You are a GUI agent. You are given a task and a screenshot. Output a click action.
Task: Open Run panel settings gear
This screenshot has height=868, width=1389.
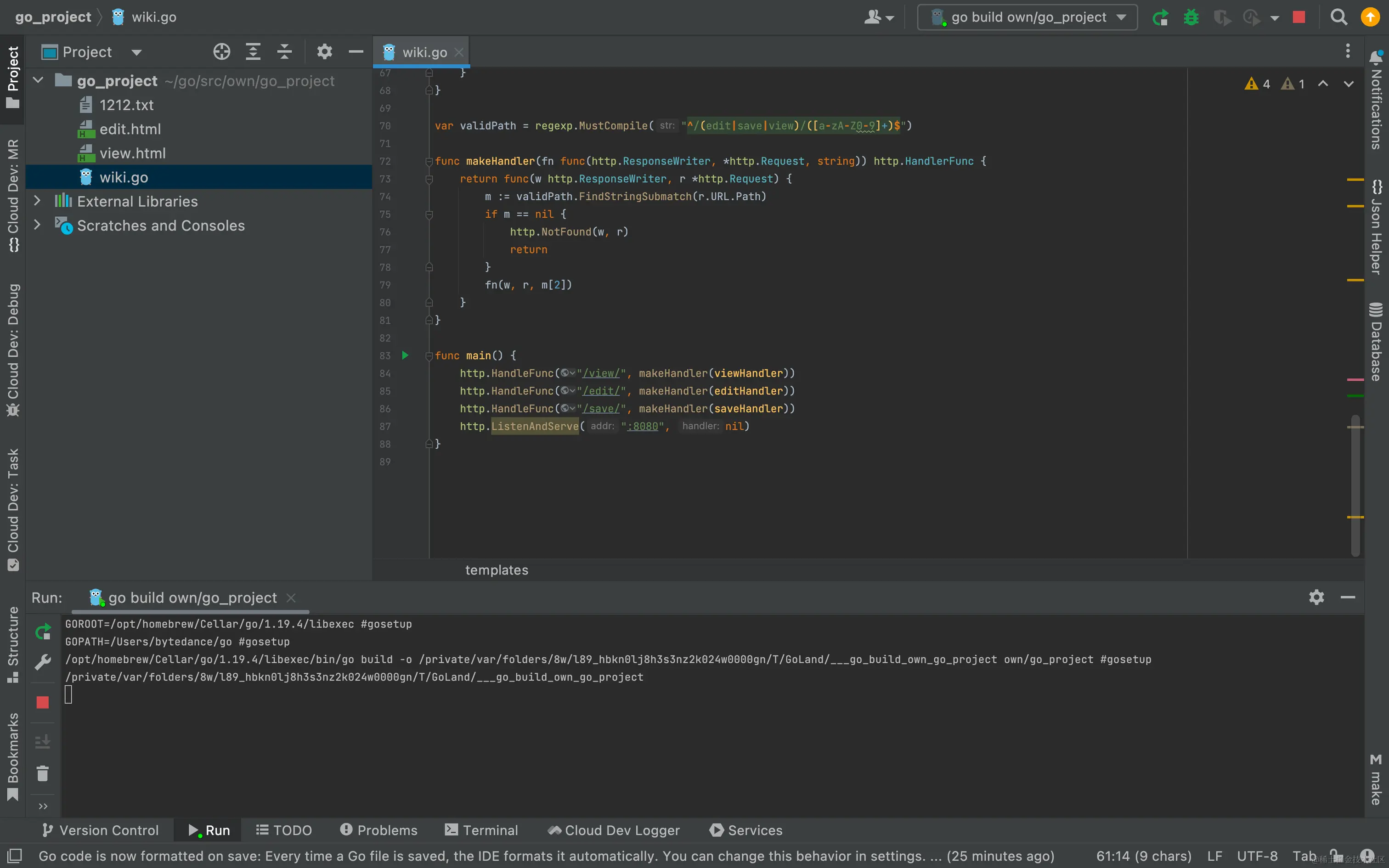1316,597
